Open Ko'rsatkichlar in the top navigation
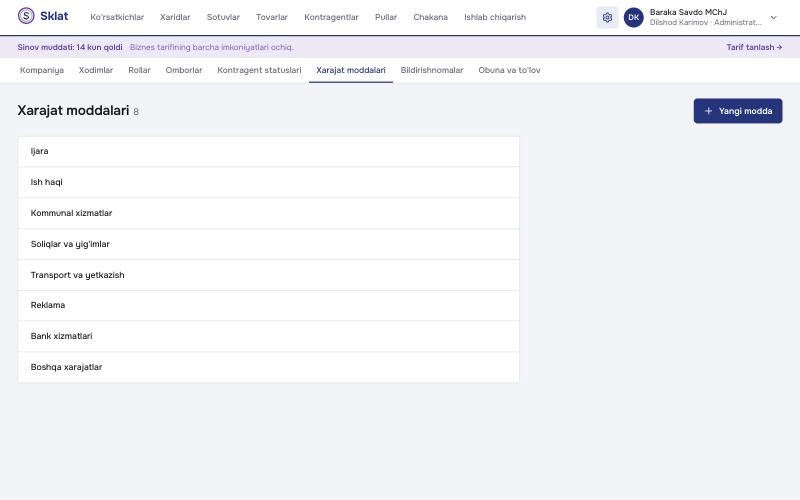The image size is (800, 500). click(117, 17)
